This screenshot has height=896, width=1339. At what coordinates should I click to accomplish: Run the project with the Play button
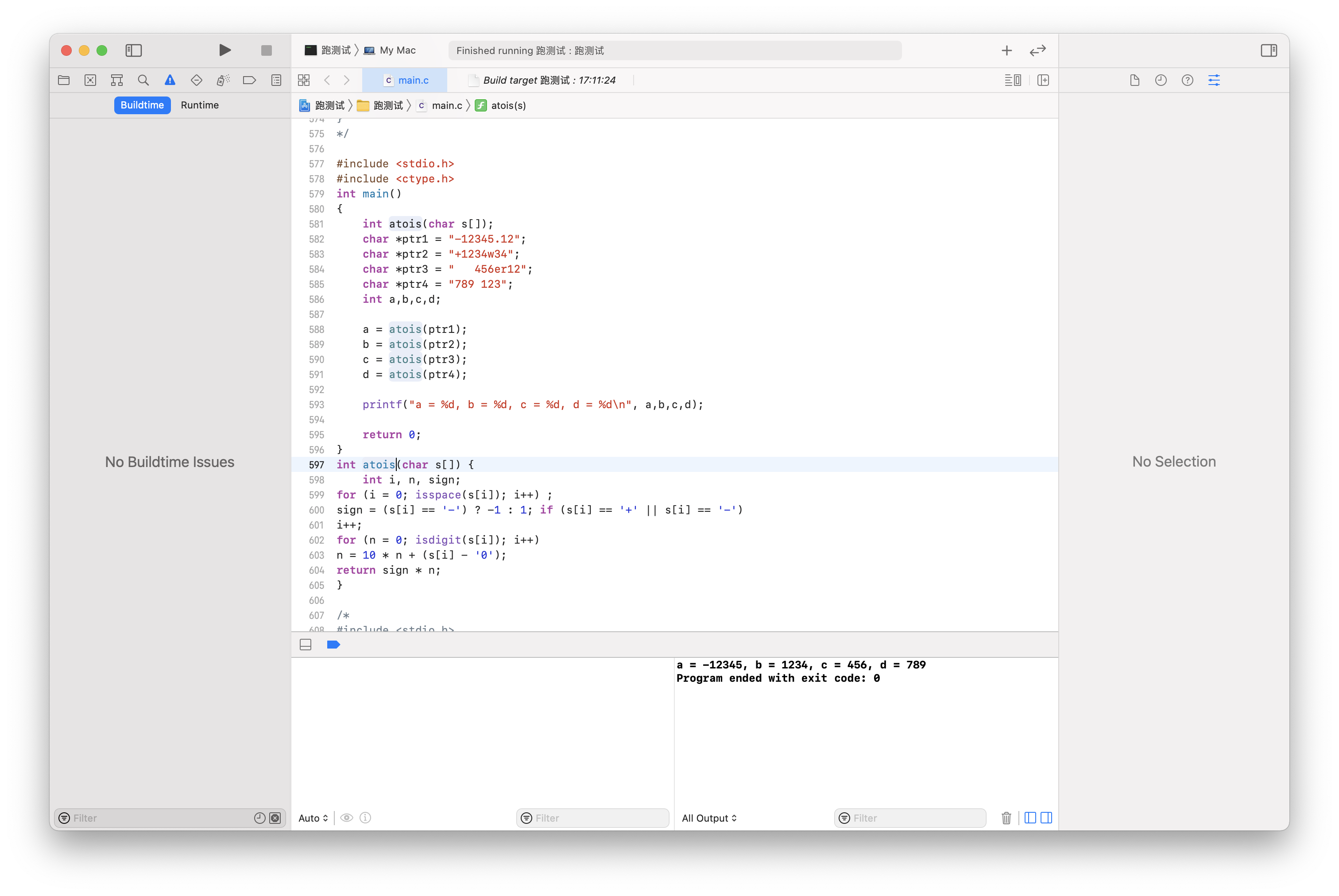pos(224,50)
